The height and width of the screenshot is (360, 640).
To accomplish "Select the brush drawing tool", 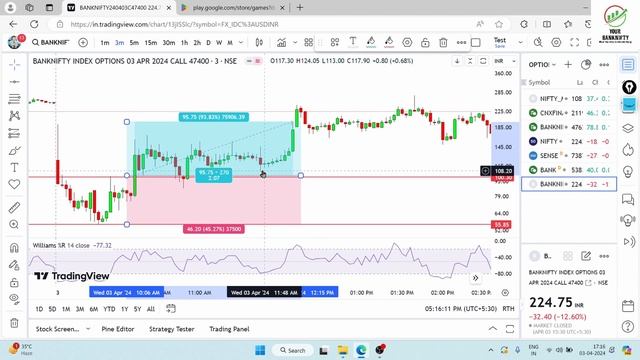I will pyautogui.click(x=14, y=151).
